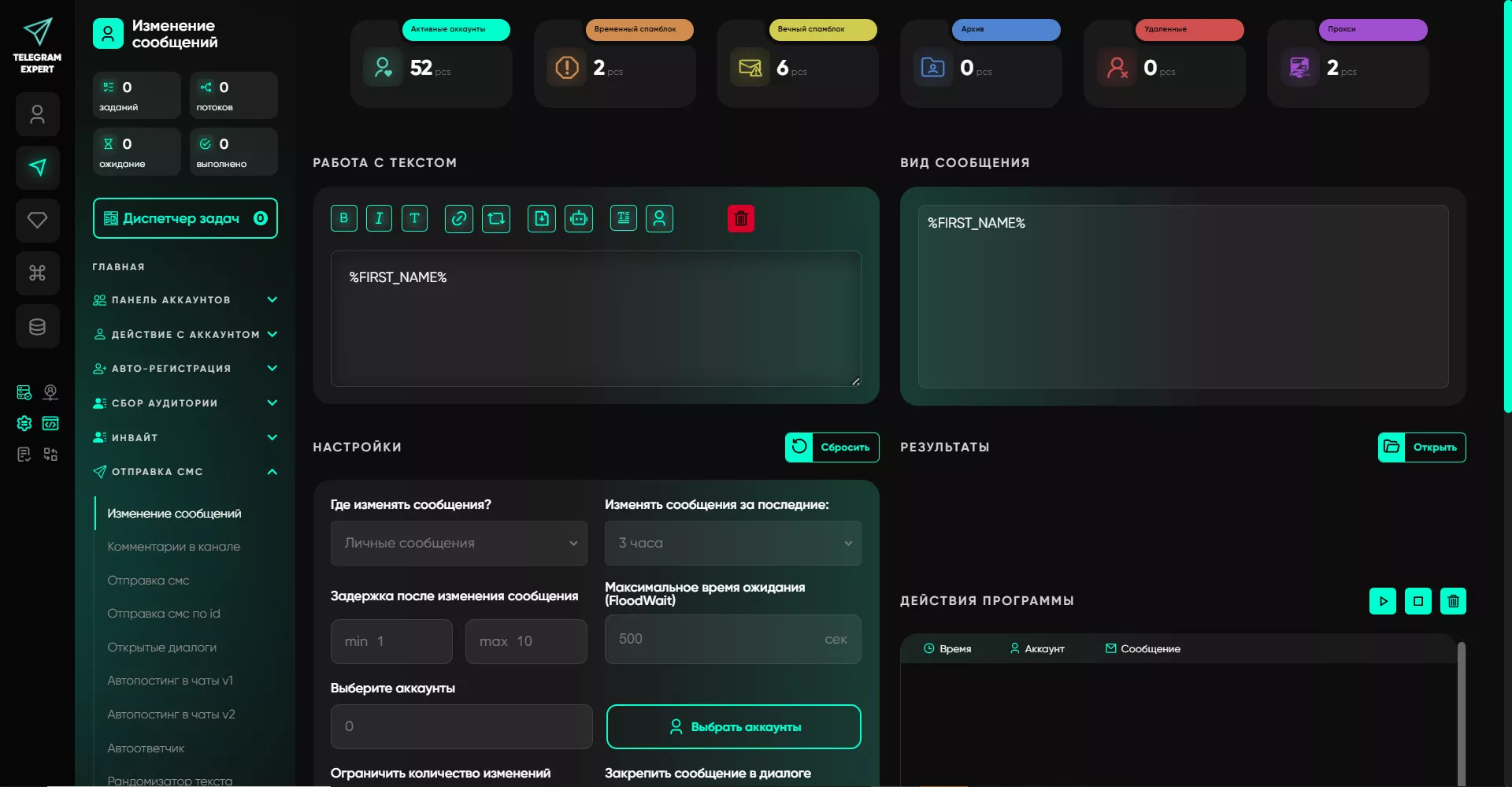Image resolution: width=1512 pixels, height=787 pixels.
Task: Click the Выбрать аккаунты button
Action: tap(733, 726)
